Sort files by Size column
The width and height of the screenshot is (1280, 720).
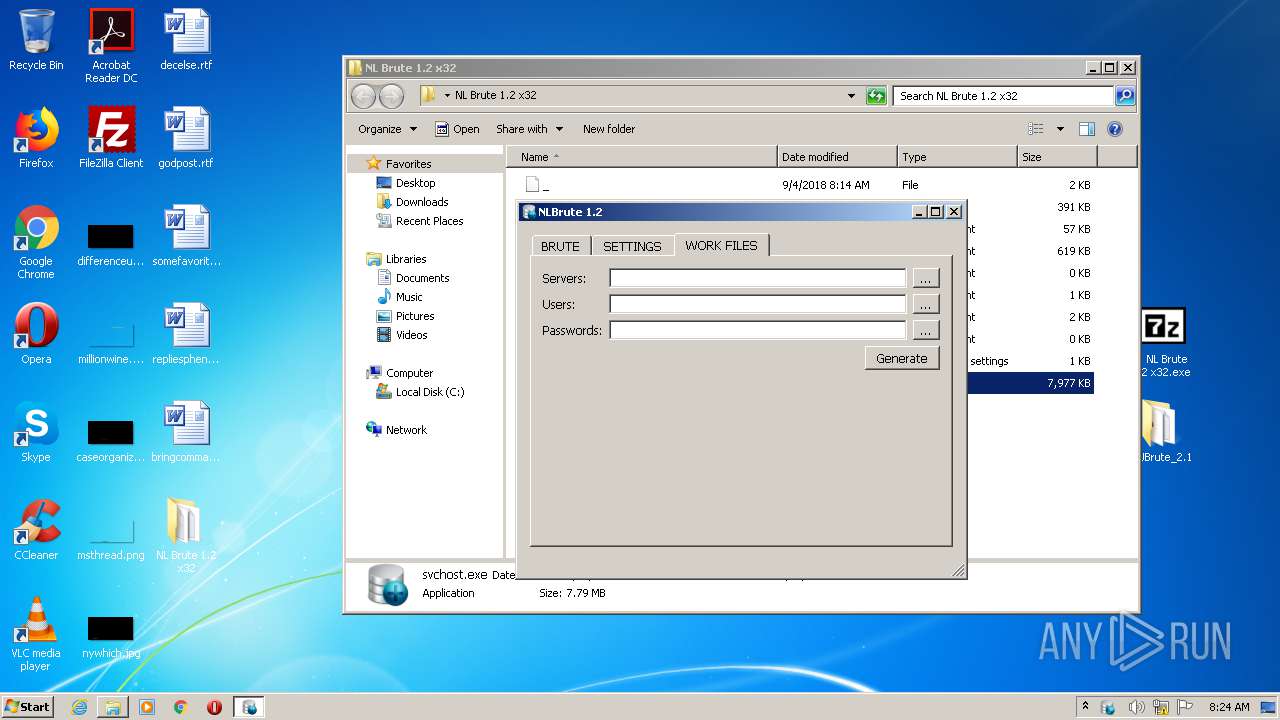[x=1057, y=157]
